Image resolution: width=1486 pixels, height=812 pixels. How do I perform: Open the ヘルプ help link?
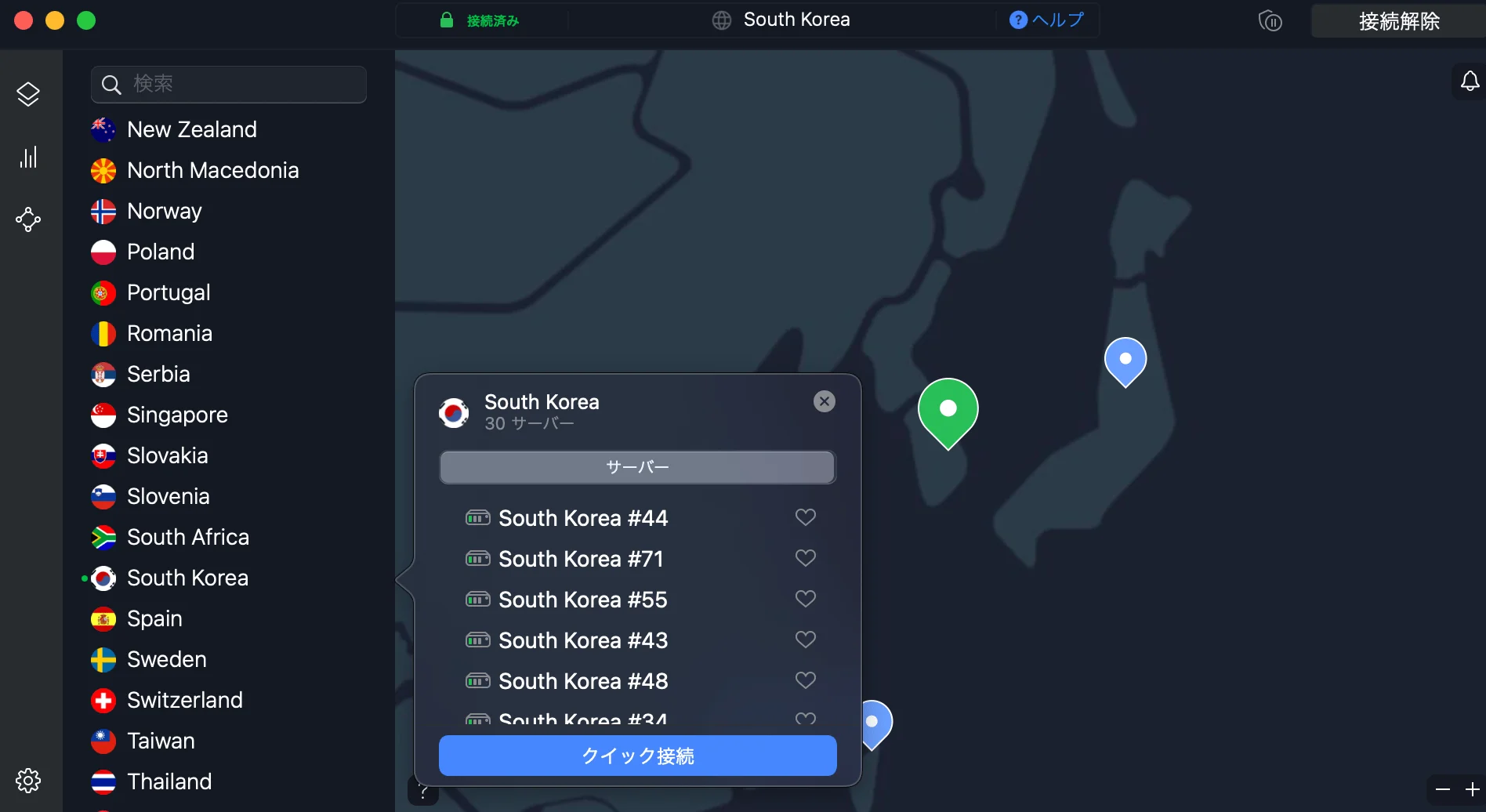(1047, 20)
